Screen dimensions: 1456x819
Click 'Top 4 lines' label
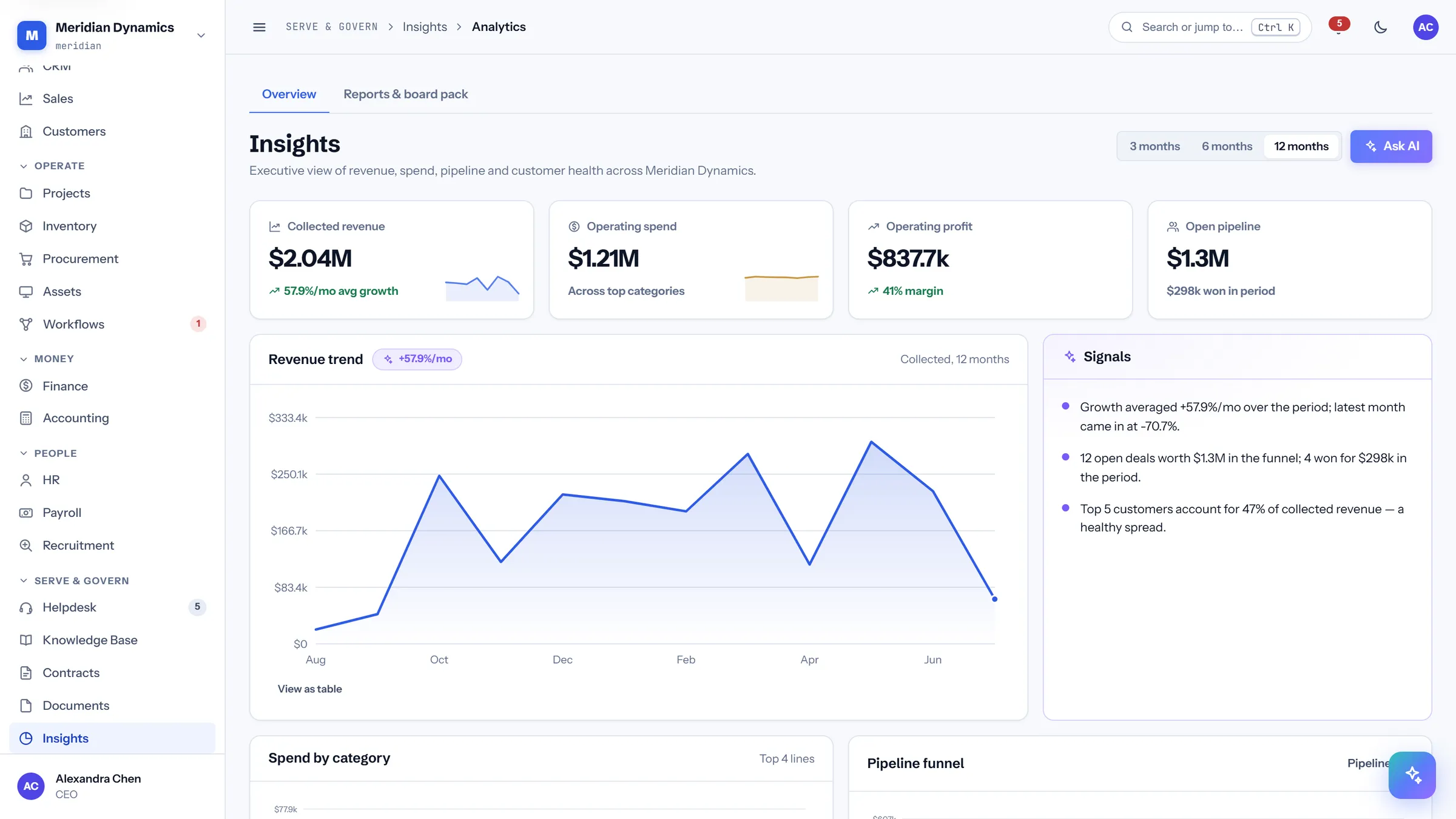pyautogui.click(x=787, y=759)
